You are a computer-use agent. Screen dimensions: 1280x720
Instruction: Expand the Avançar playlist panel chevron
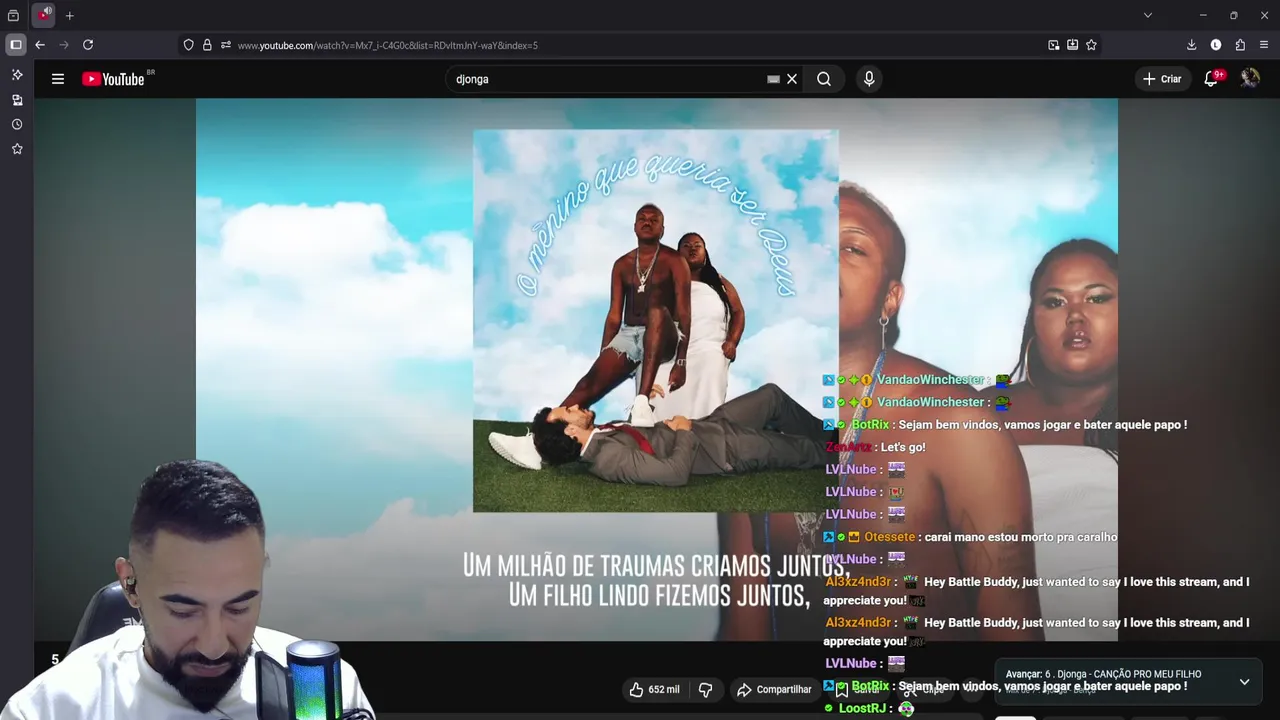[1244, 682]
